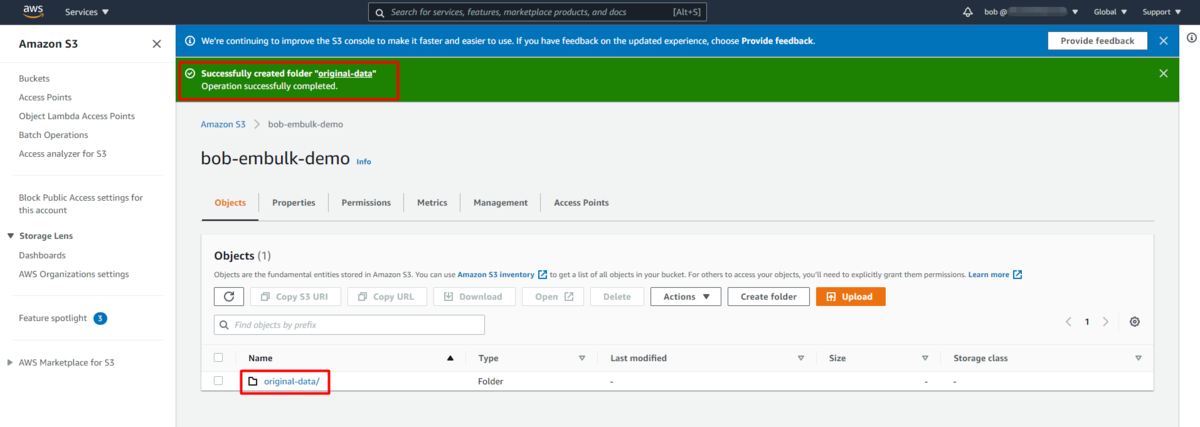Open AWS Organizations settings link

click(73, 274)
